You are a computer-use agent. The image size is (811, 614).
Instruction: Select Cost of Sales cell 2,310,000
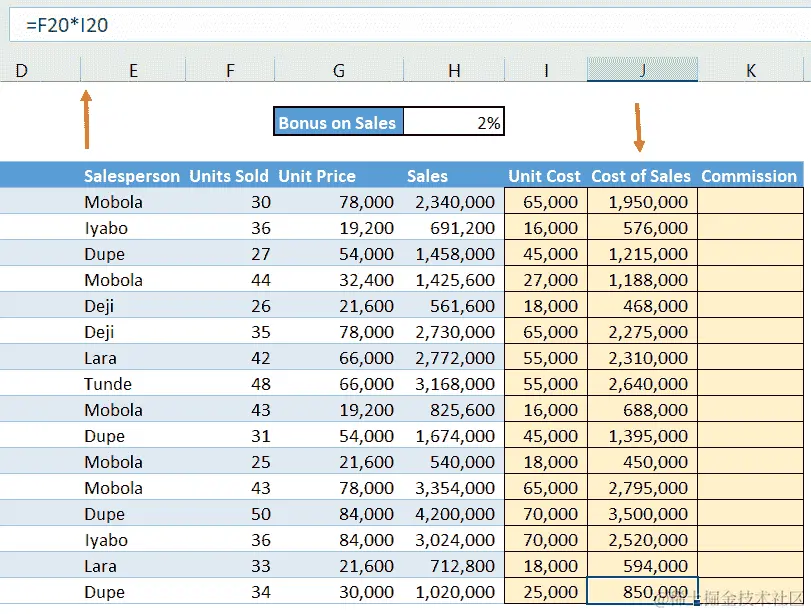pos(642,357)
